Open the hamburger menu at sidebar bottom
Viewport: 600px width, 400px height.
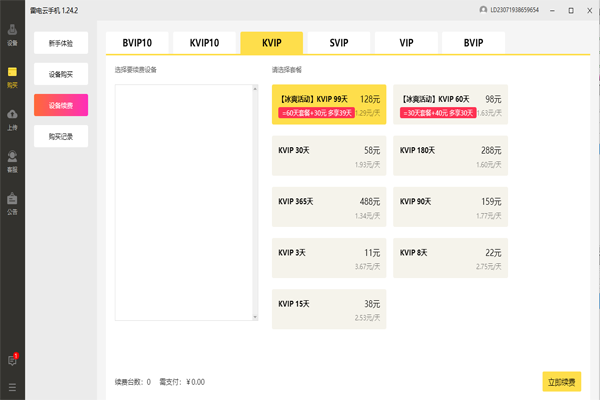(12, 386)
